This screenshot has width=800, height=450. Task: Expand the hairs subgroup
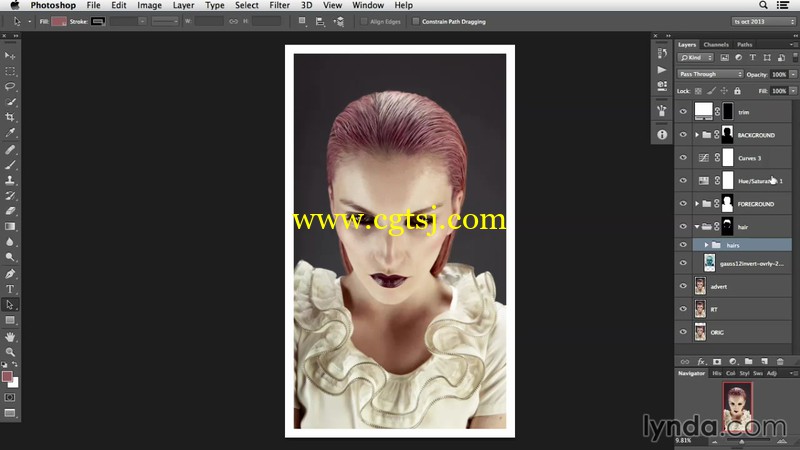point(707,245)
